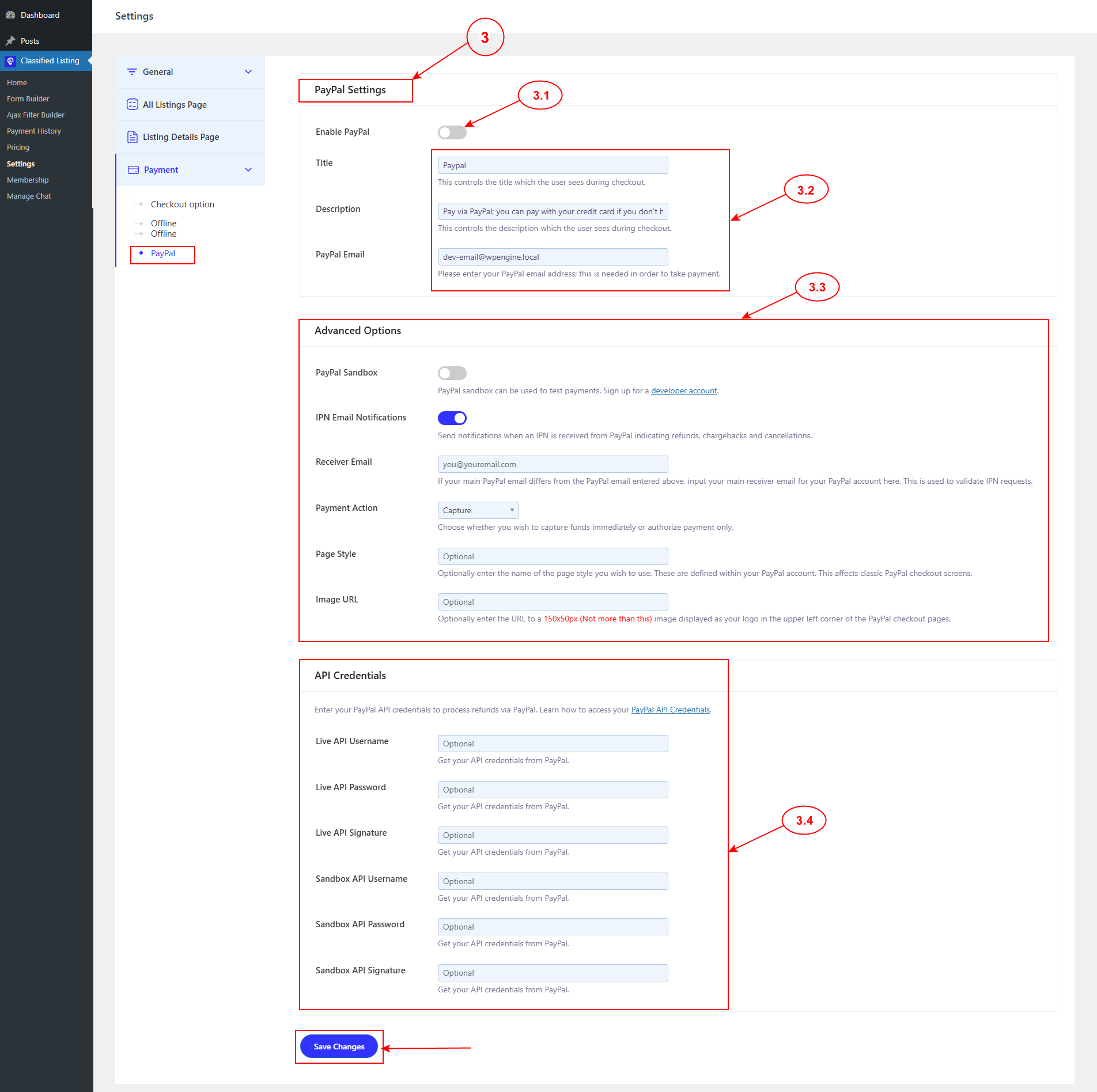
Task: Enable the PayPal toggle switch
Action: (452, 132)
